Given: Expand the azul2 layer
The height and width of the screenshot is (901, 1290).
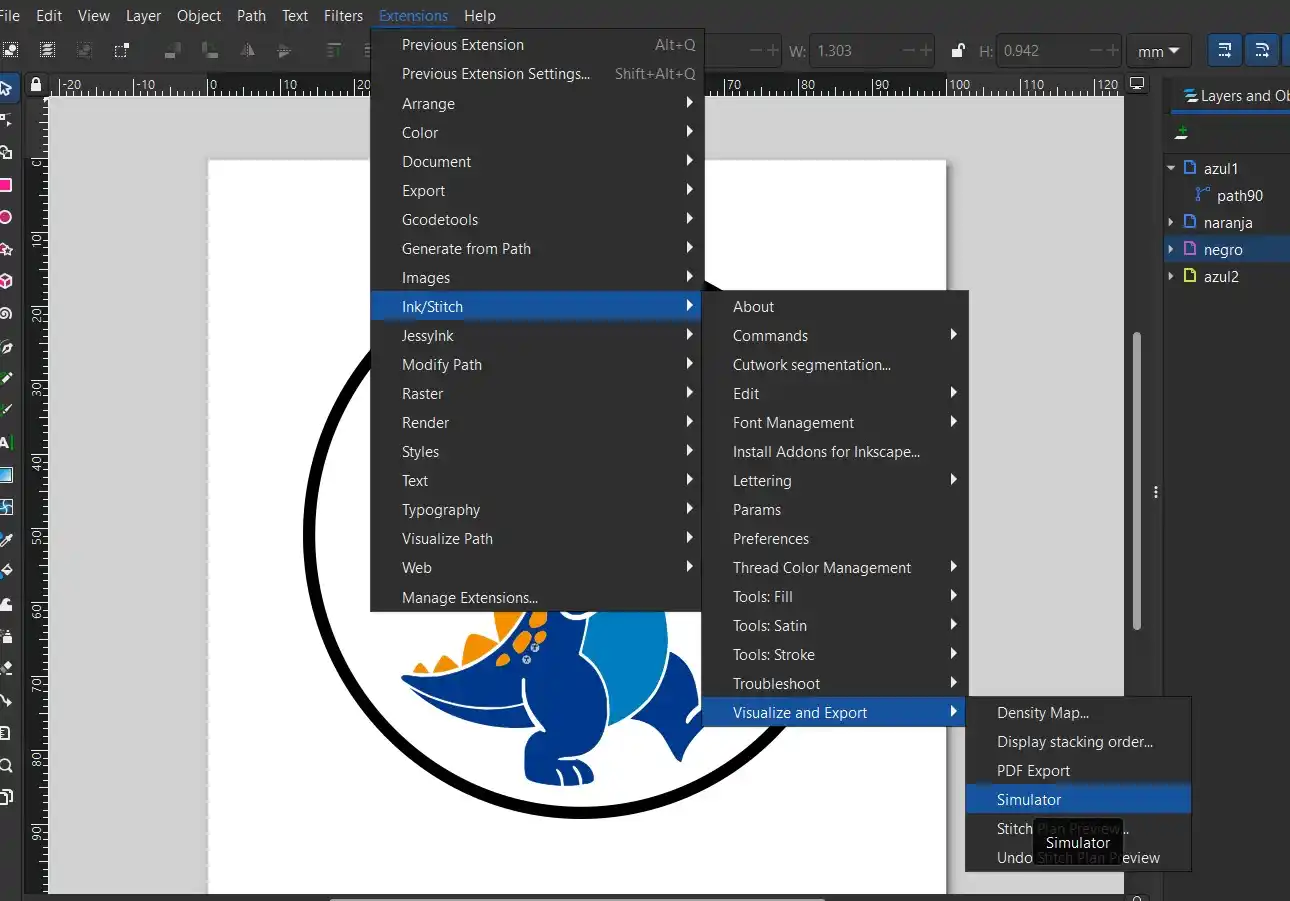Looking at the screenshot, I should tap(1171, 276).
